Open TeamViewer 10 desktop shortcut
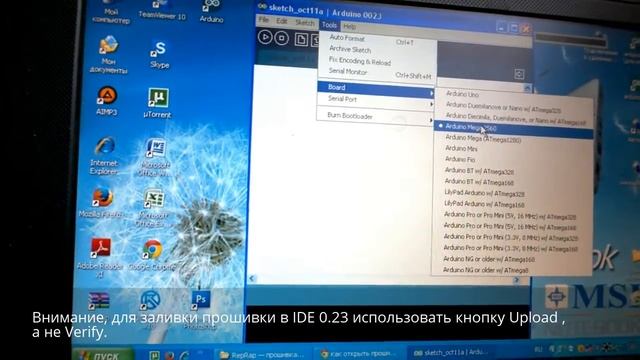The image size is (640, 360). (x=162, y=10)
